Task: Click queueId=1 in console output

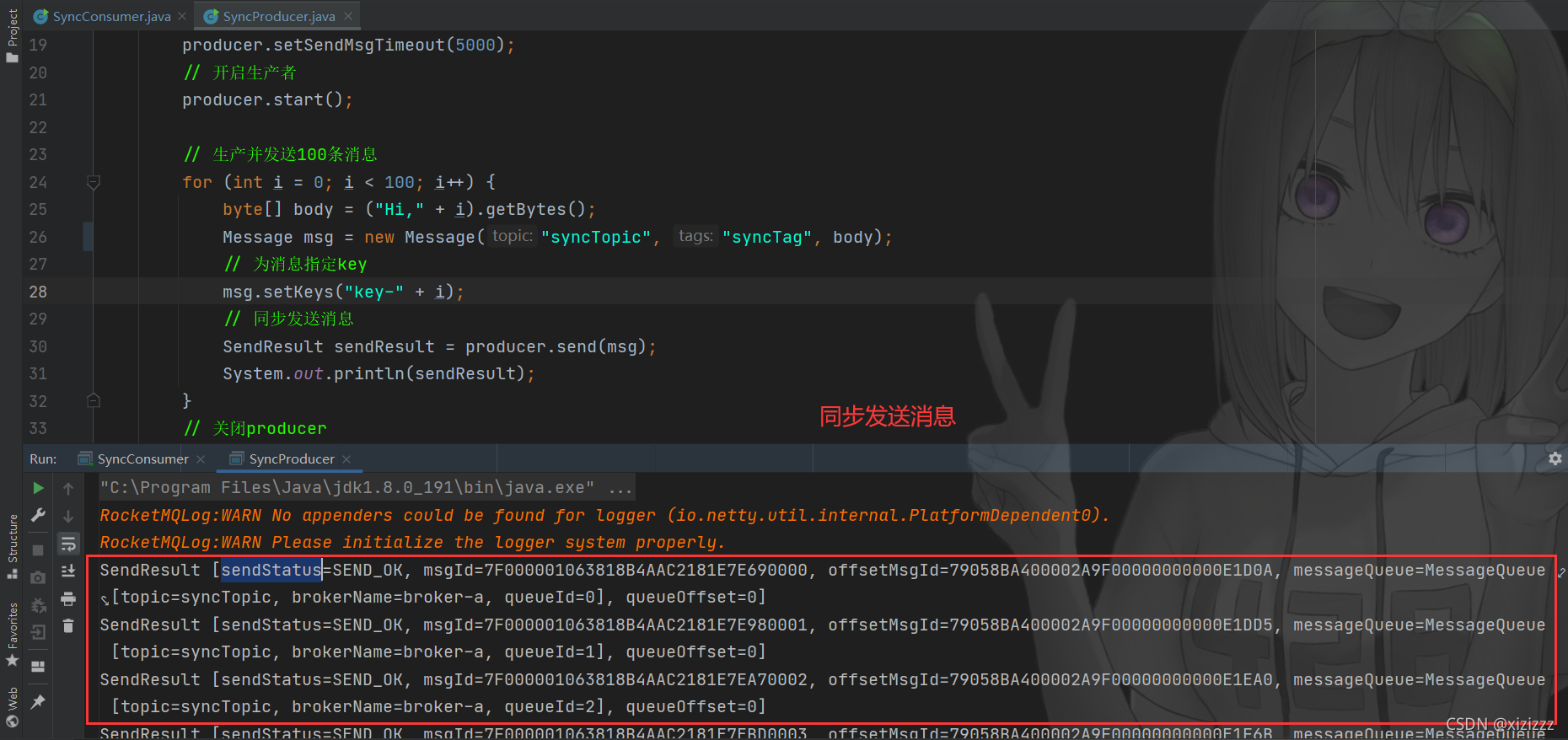Action: point(554,652)
